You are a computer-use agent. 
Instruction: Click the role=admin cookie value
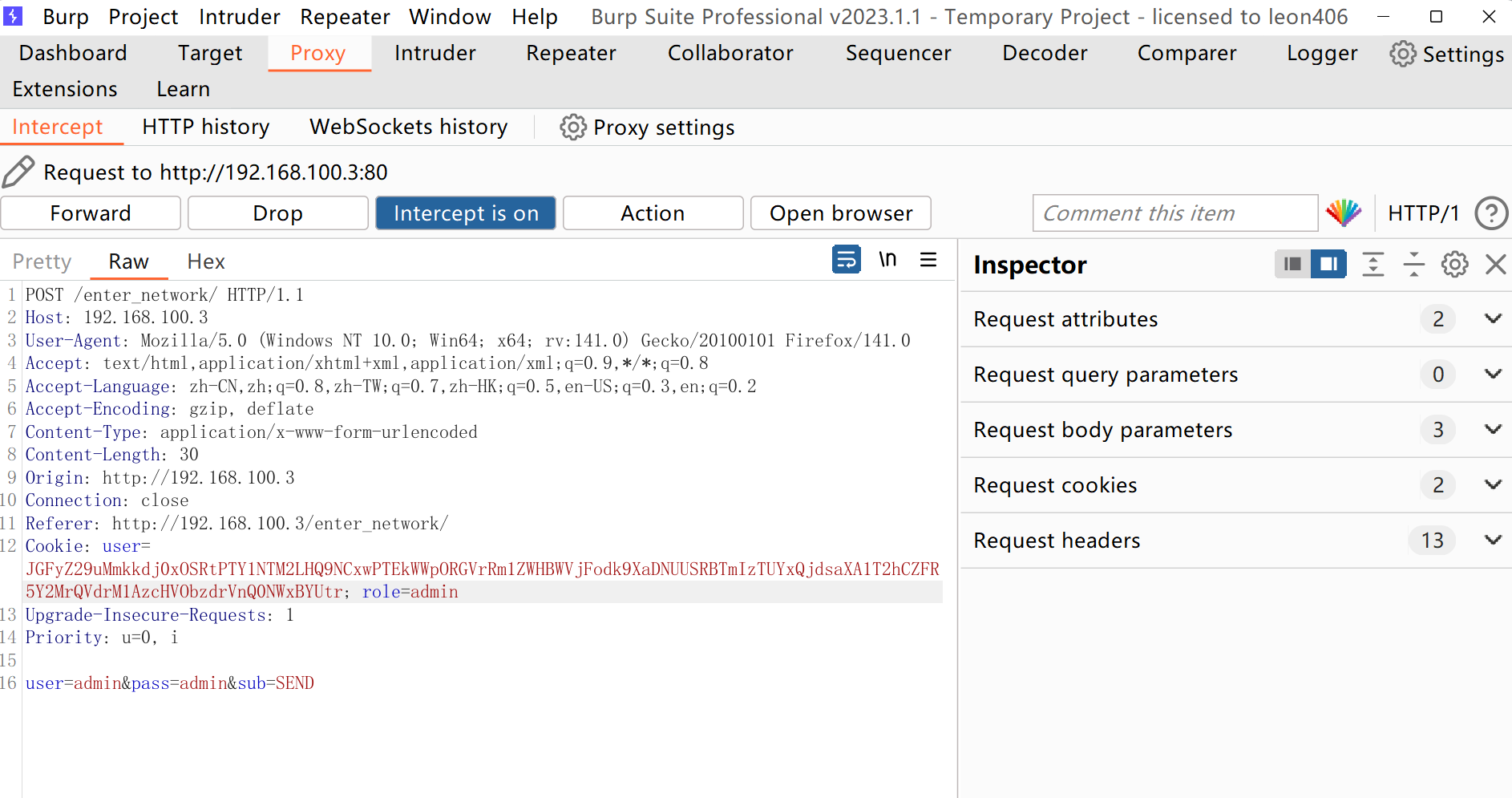coord(410,592)
